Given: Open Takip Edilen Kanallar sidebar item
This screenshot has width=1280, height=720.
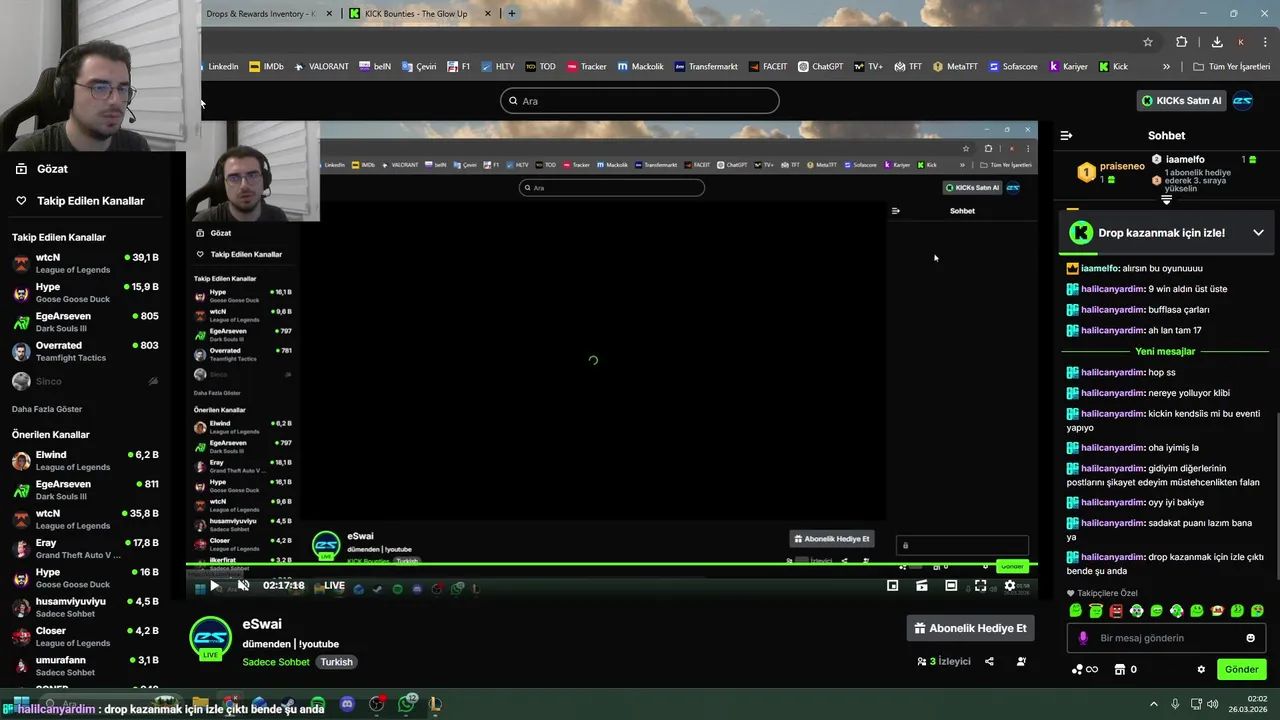Looking at the screenshot, I should click(x=80, y=201).
